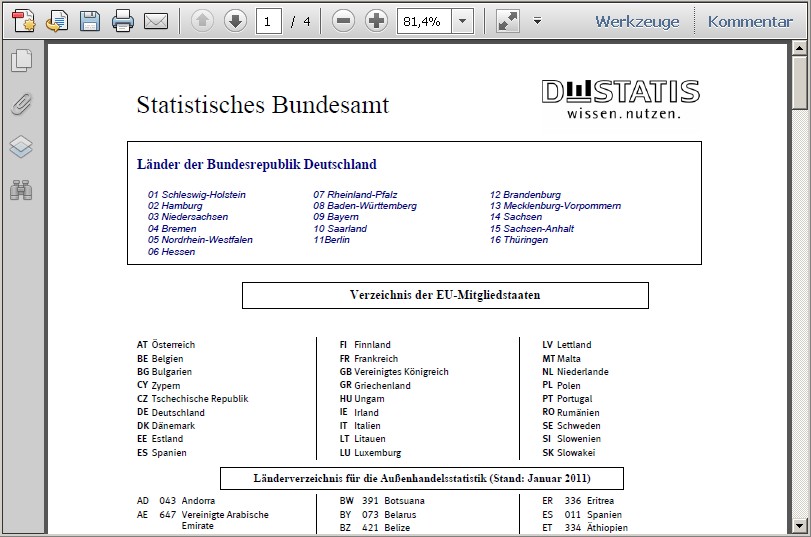Click '05 Nordrhein-Westfalen' entry
The image size is (811, 537).
click(200, 240)
